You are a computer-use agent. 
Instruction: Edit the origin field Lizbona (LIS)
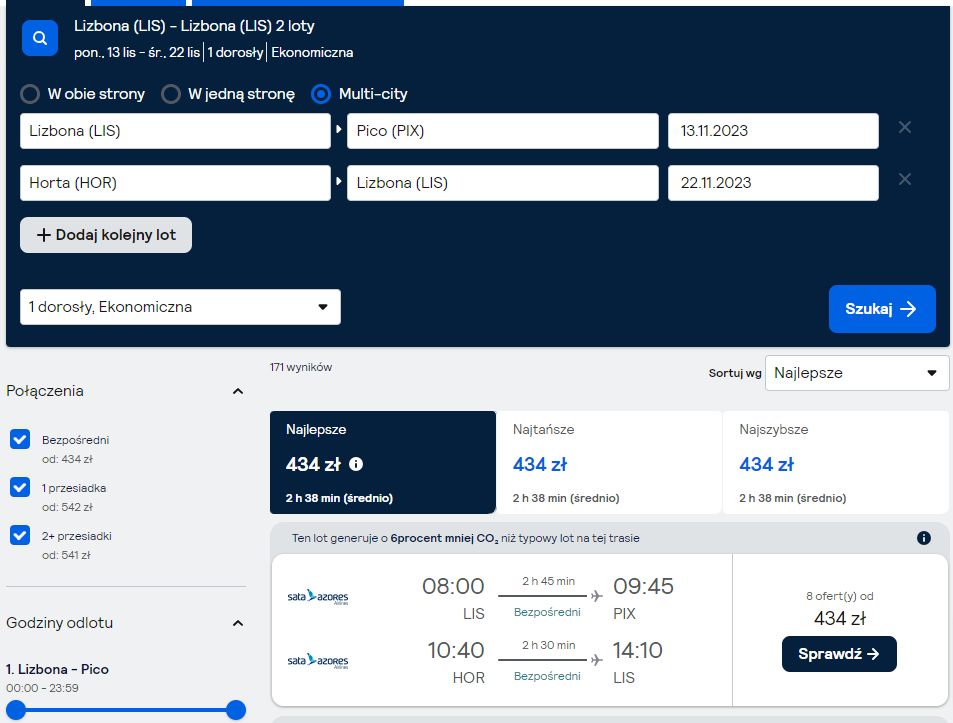pos(175,131)
